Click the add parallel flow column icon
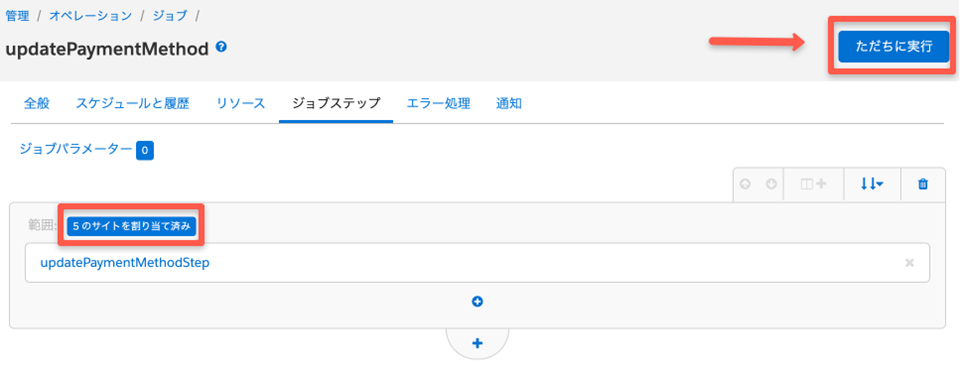The height and width of the screenshot is (376, 960). point(814,184)
